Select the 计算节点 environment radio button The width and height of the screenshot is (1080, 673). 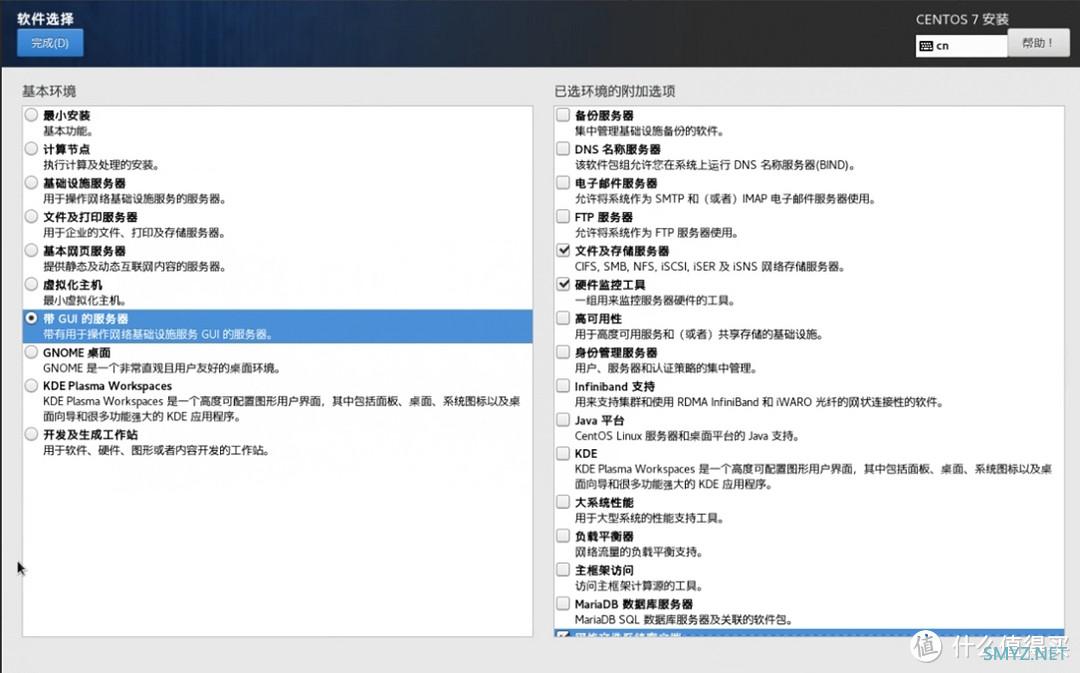click(31, 149)
